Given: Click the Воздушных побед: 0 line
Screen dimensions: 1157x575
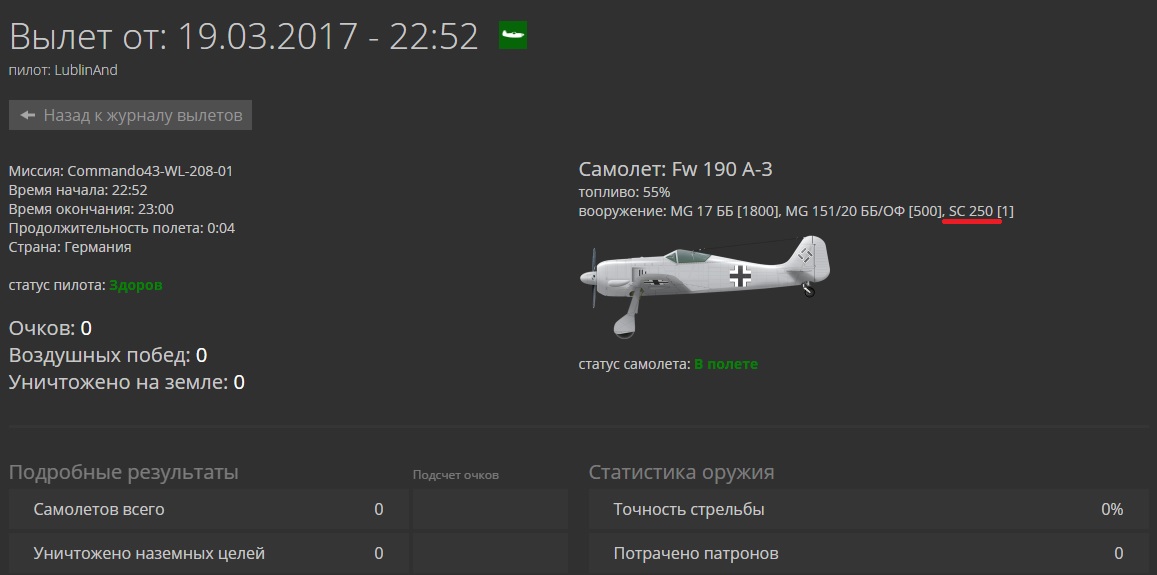Looking at the screenshot, I should click(x=108, y=356).
